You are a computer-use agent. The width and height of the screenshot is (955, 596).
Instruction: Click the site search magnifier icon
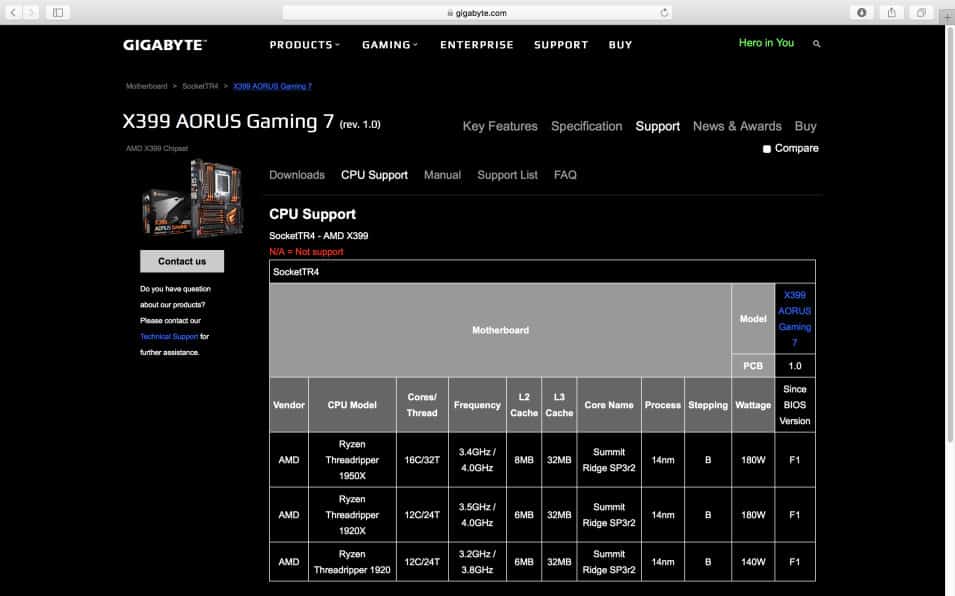point(816,44)
